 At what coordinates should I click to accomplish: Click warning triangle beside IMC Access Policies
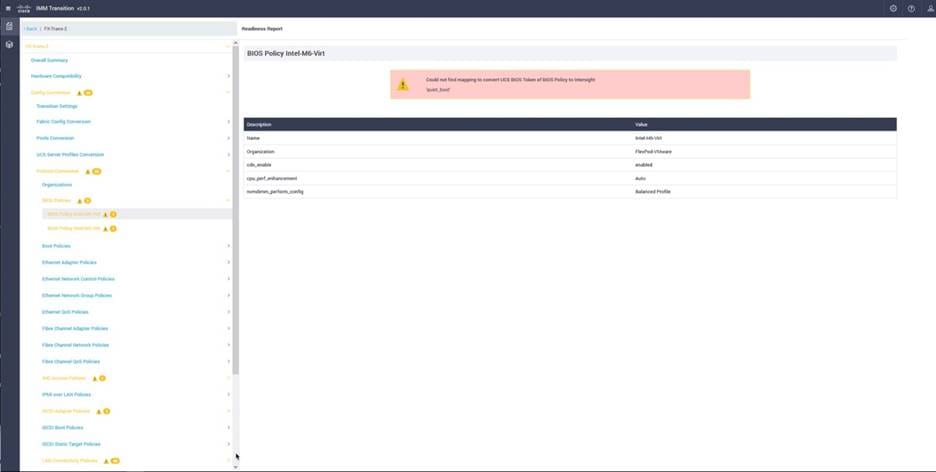click(94, 378)
